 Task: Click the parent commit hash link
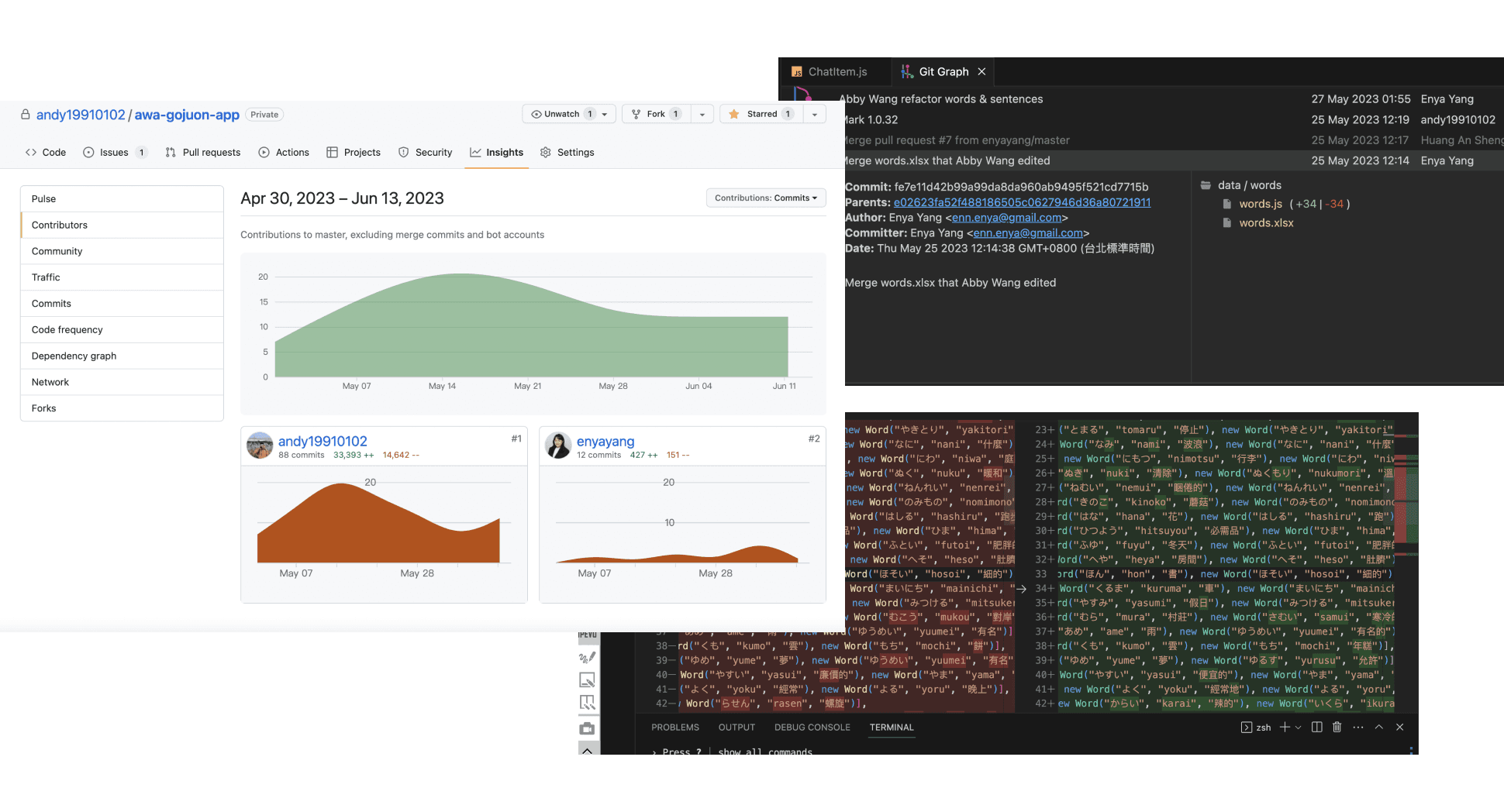coord(1022,202)
